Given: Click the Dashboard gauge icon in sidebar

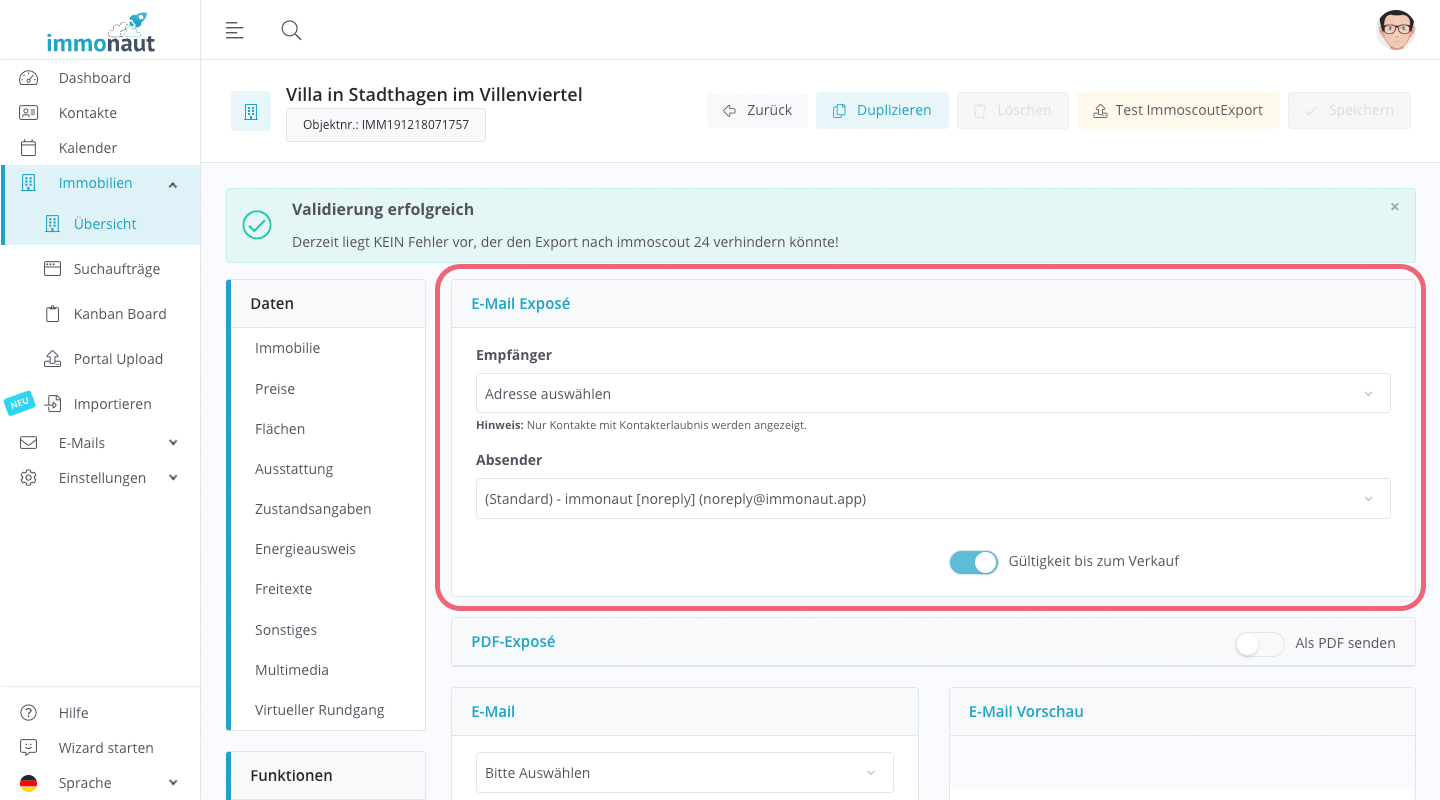Looking at the screenshot, I should click(x=28, y=78).
